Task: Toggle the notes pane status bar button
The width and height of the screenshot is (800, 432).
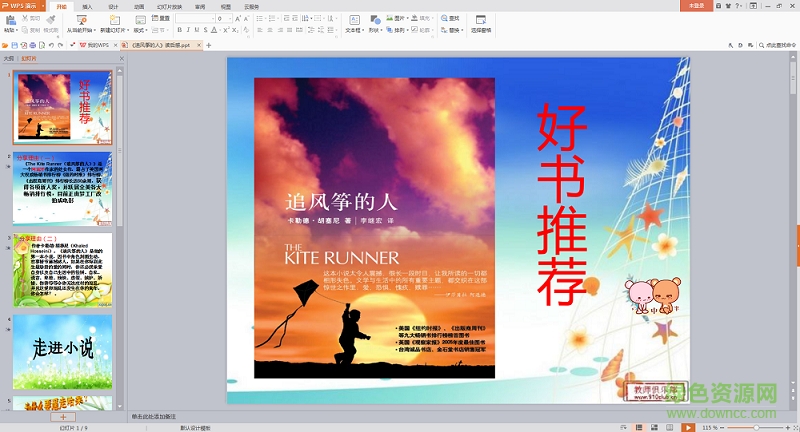Action: [x=623, y=427]
